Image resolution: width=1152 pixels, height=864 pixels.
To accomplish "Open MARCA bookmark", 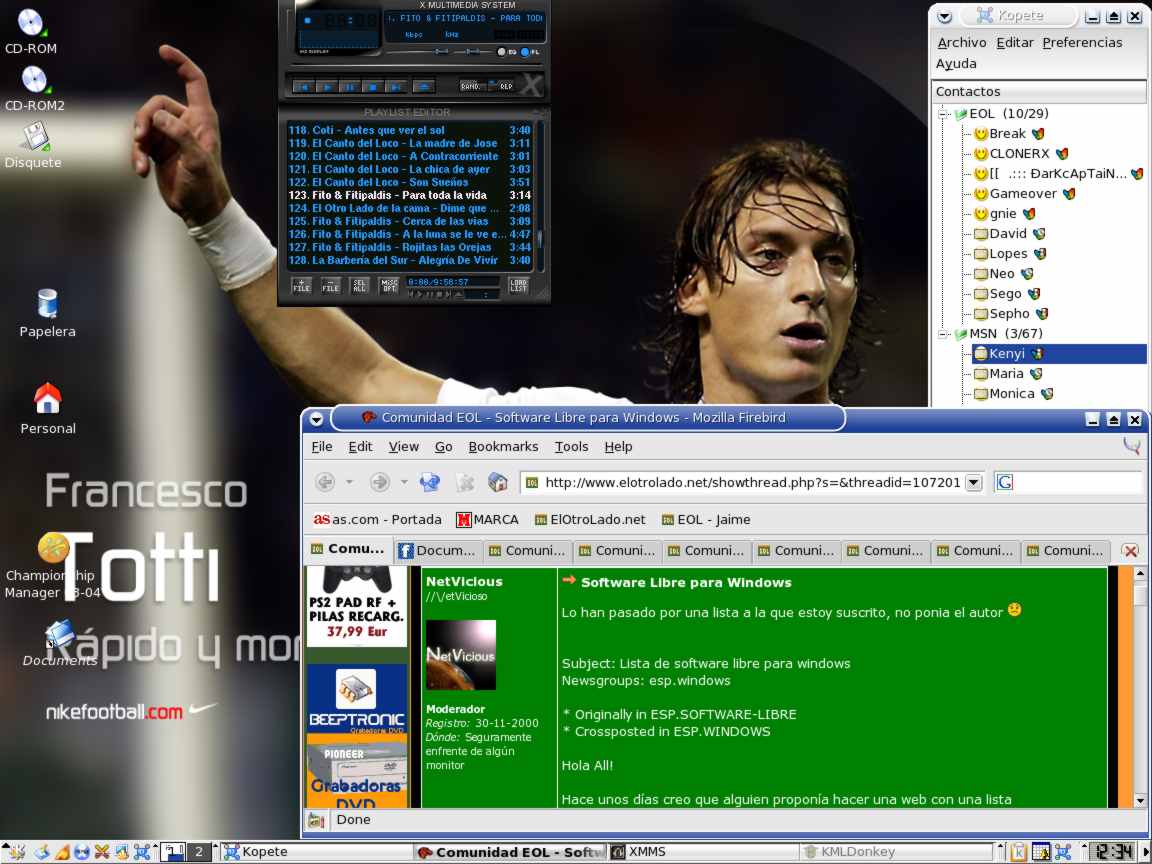I will (488, 520).
